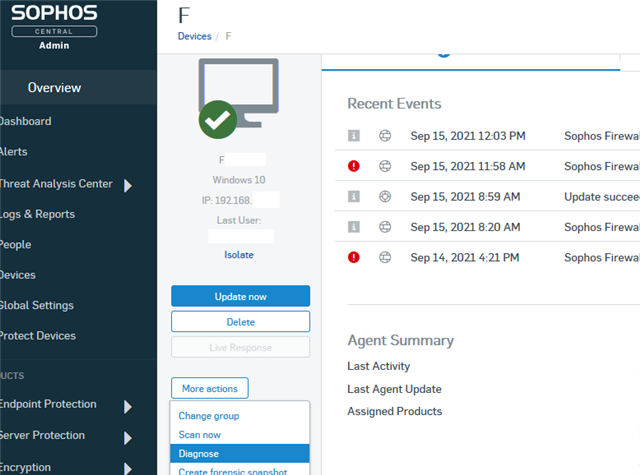Expand the Encryption arrow
The width and height of the screenshot is (640, 475).
128,469
